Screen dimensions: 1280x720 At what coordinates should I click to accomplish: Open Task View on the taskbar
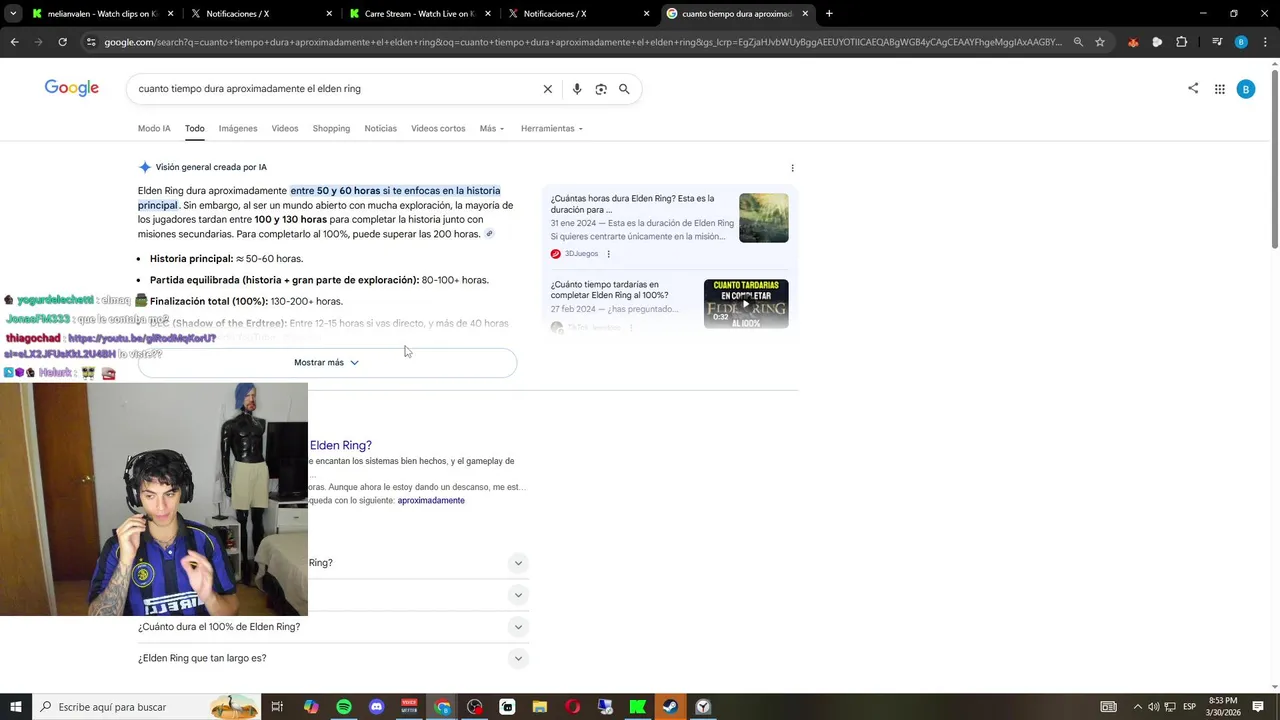click(277, 707)
